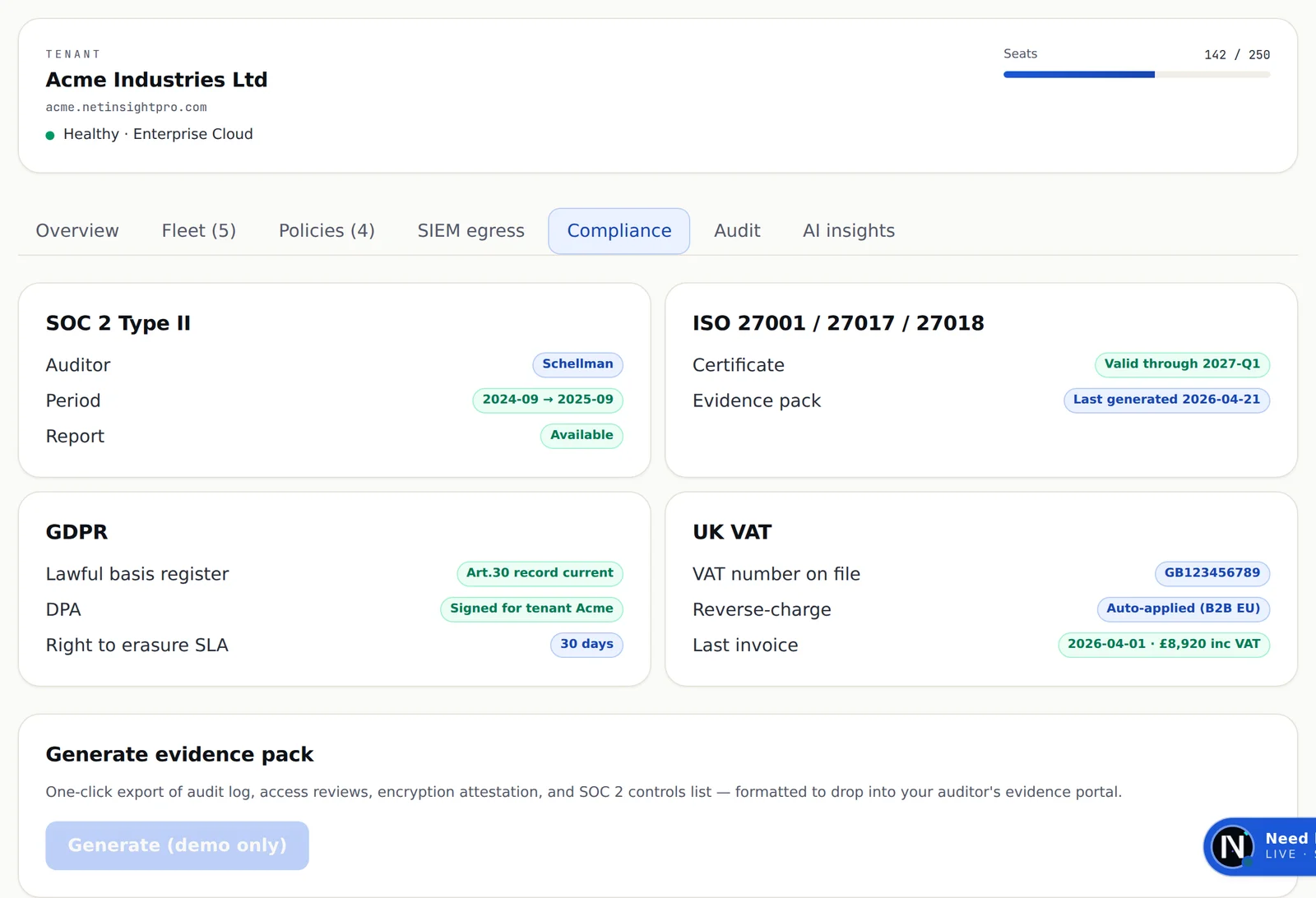Click the Evidence pack label
The height and width of the screenshot is (898, 1316).
[x=757, y=401]
